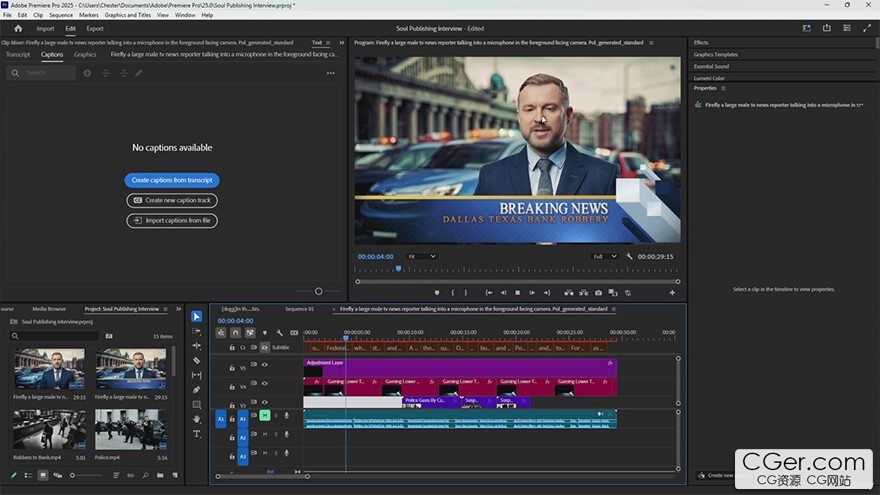Switch Project panel to freeform view

57,475
